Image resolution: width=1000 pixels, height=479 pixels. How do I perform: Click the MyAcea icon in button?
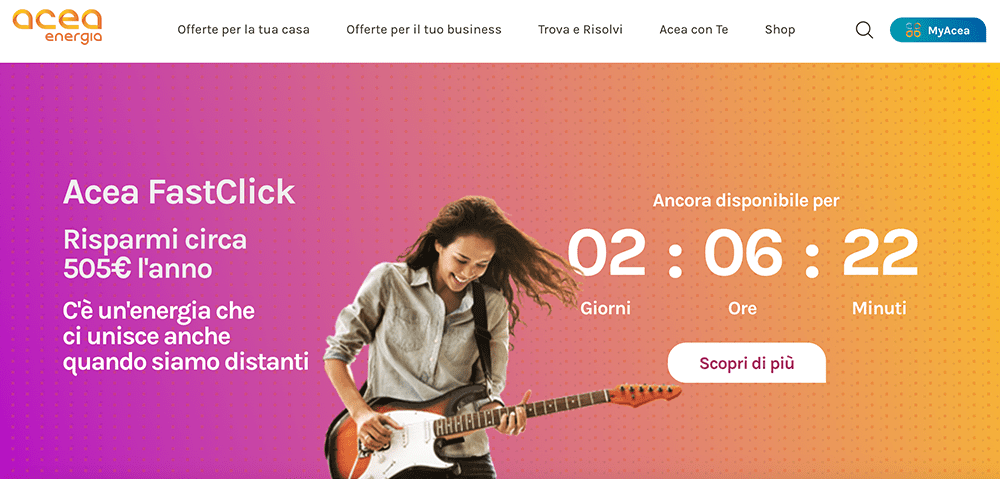coord(913,30)
